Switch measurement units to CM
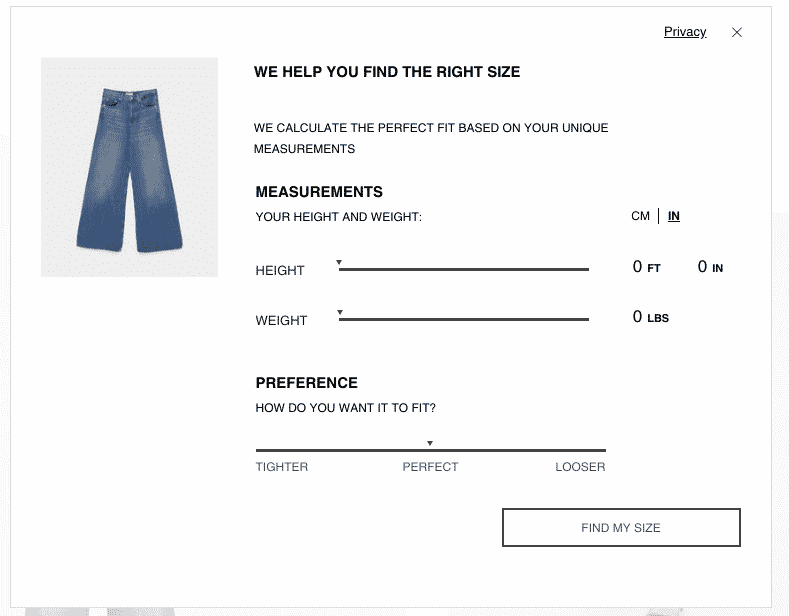Image resolution: width=789 pixels, height=616 pixels. (x=640, y=216)
